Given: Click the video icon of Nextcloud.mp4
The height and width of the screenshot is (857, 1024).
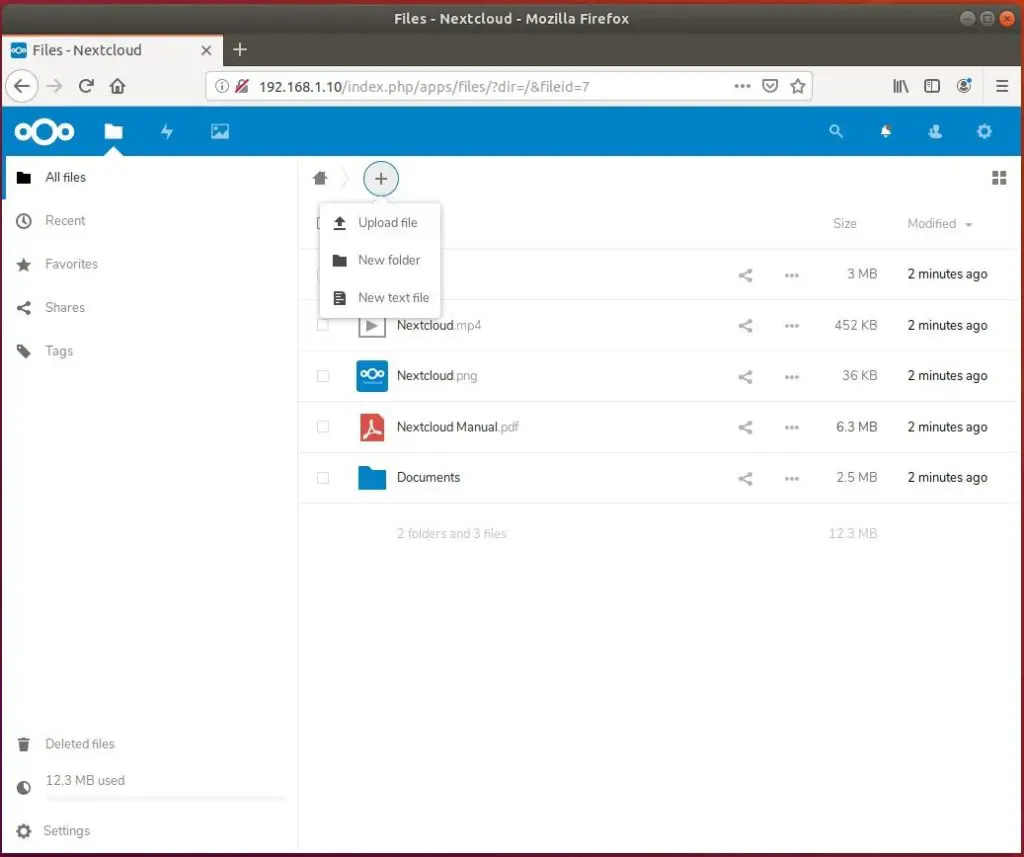Looking at the screenshot, I should pos(372,325).
